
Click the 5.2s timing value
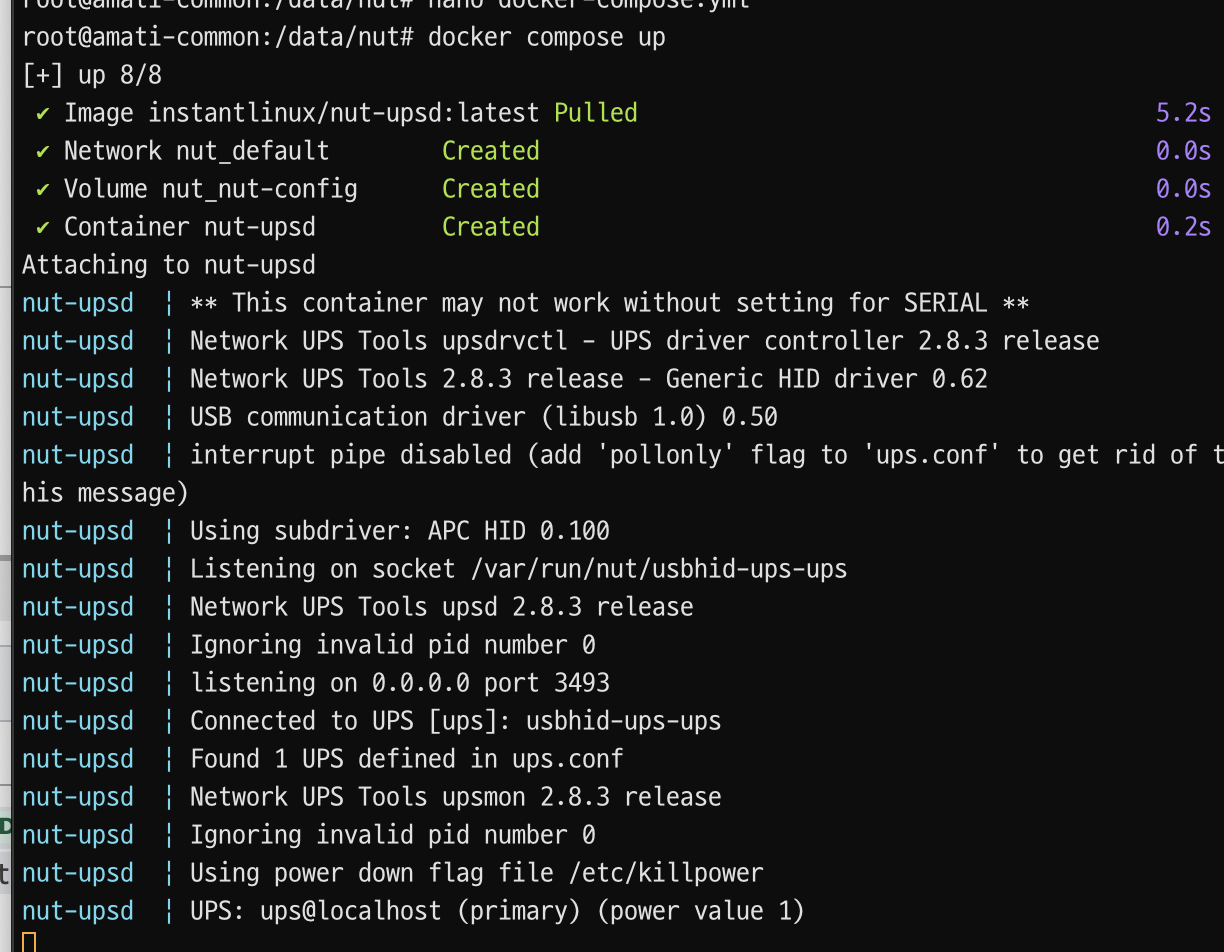(x=1183, y=113)
